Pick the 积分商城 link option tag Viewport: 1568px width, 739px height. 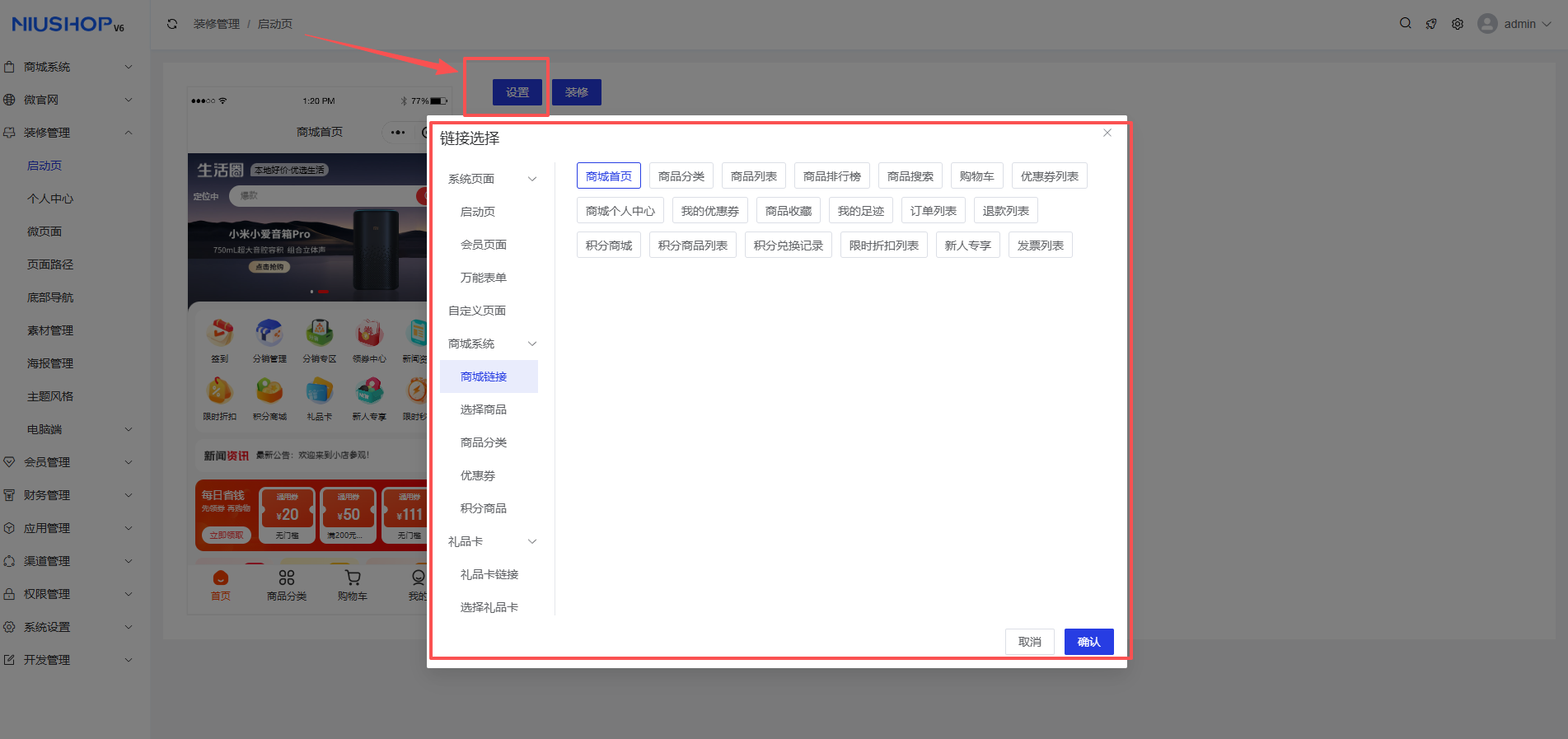pos(609,246)
